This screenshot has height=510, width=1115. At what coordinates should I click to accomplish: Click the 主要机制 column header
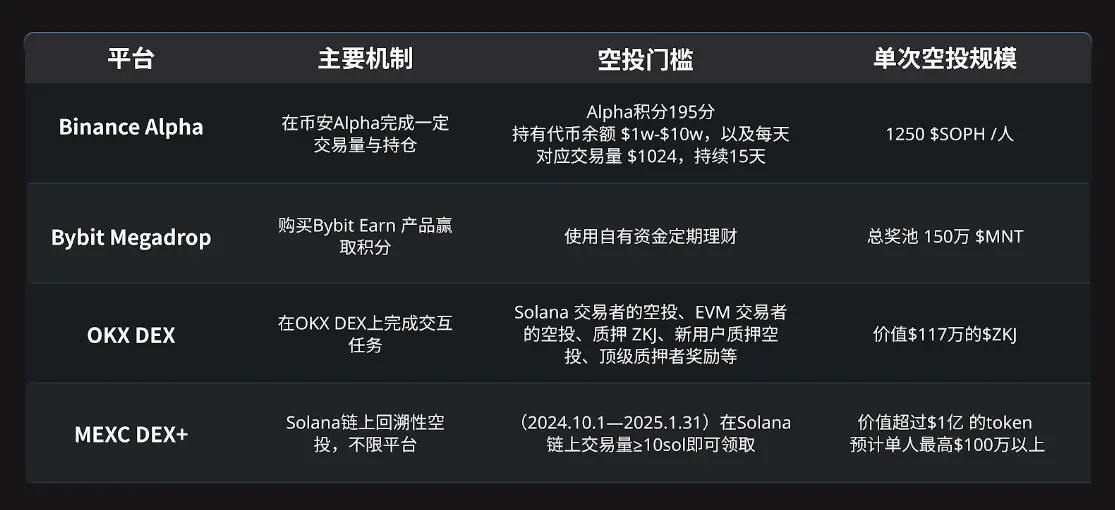[x=365, y=59]
